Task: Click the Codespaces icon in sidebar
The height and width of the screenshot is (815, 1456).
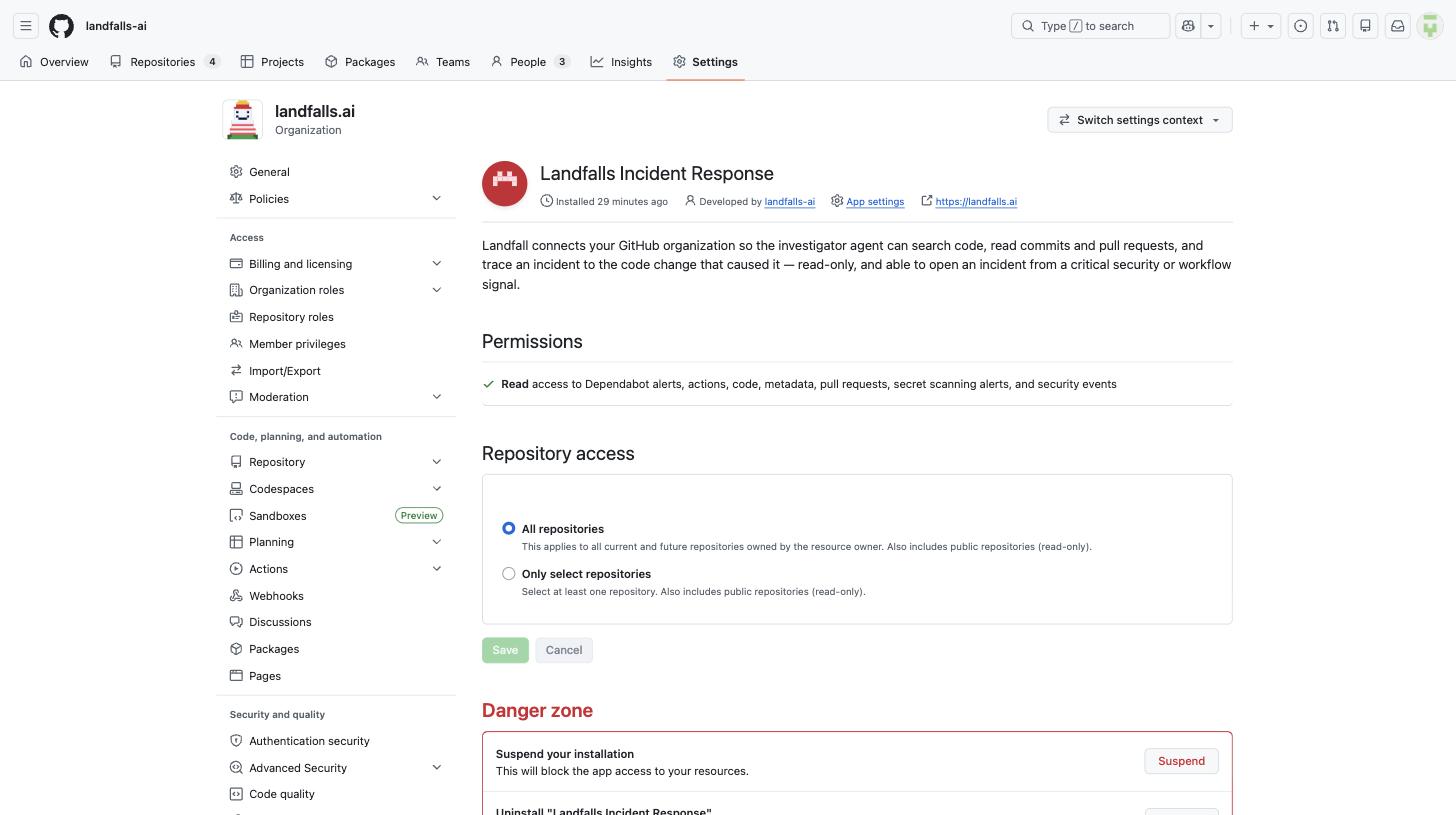Action: [x=236, y=489]
